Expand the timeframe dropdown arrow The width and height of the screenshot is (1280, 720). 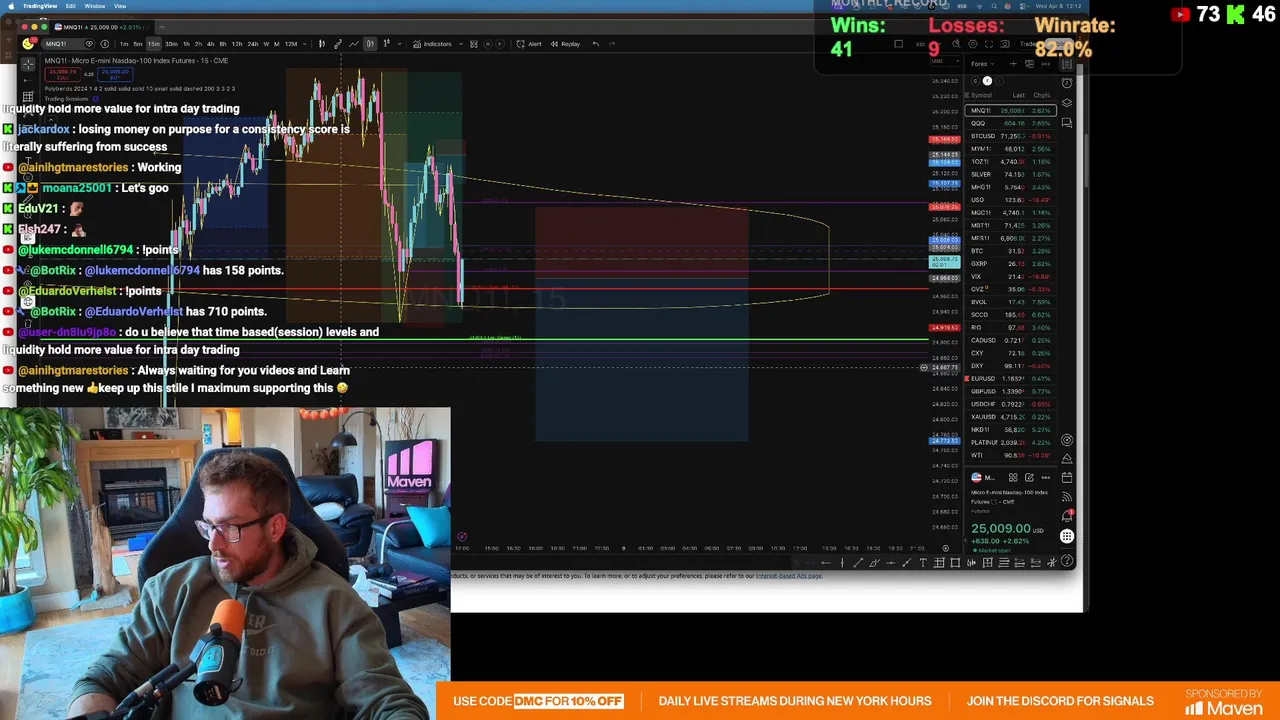[305, 44]
